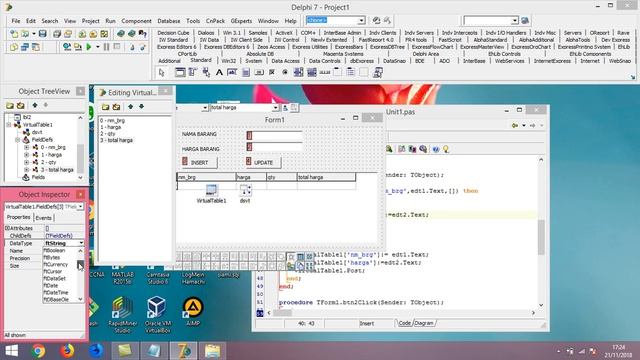640x360 pixels.
Task: Switch to the Data Access palette tab
Action: tap(285, 61)
